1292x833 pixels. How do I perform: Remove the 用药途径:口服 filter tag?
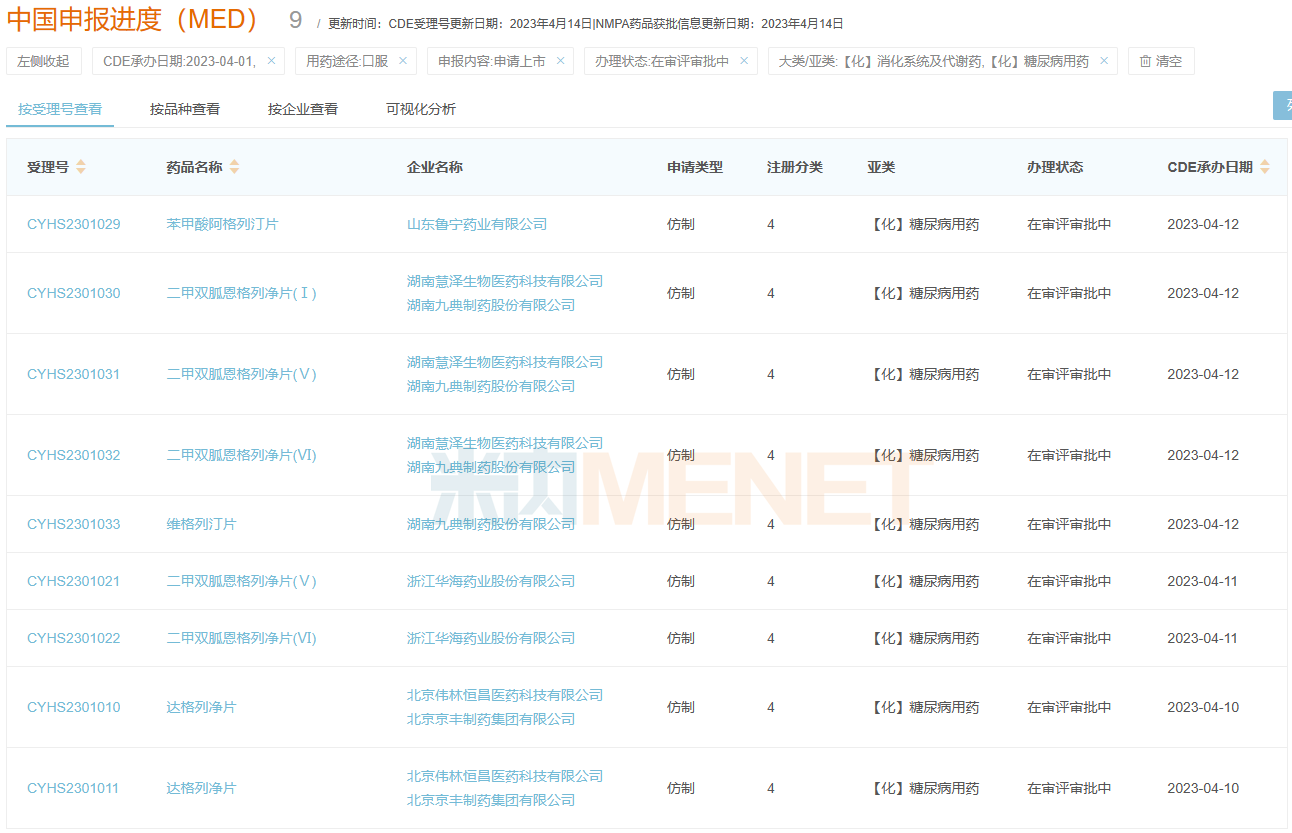tap(402, 61)
